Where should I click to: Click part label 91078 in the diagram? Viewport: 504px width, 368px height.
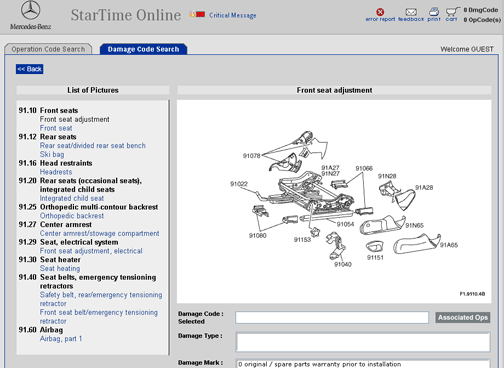tap(251, 156)
